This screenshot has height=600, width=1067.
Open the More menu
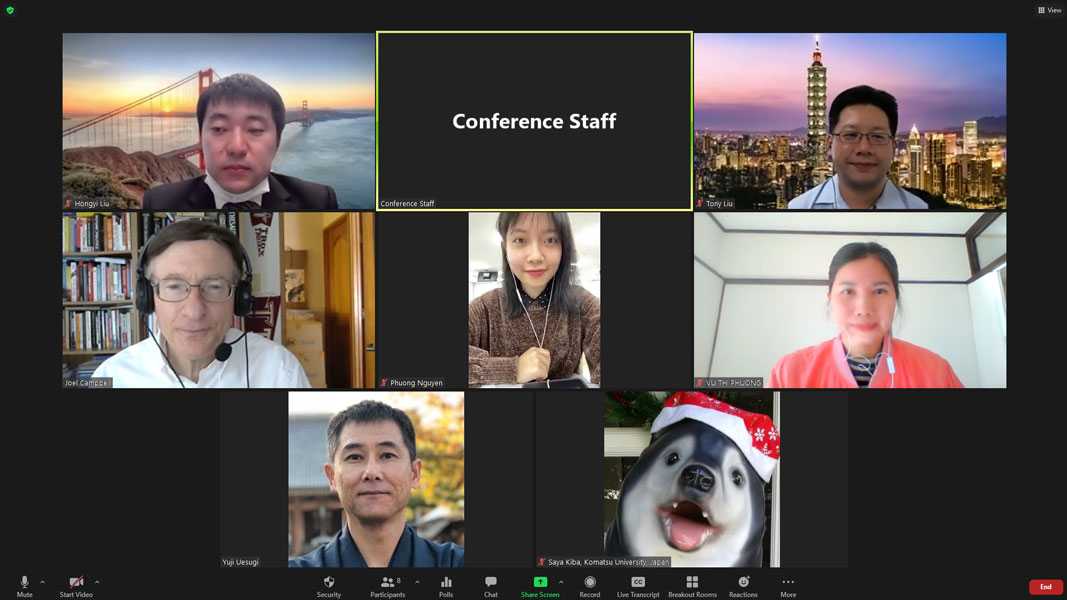(x=788, y=586)
